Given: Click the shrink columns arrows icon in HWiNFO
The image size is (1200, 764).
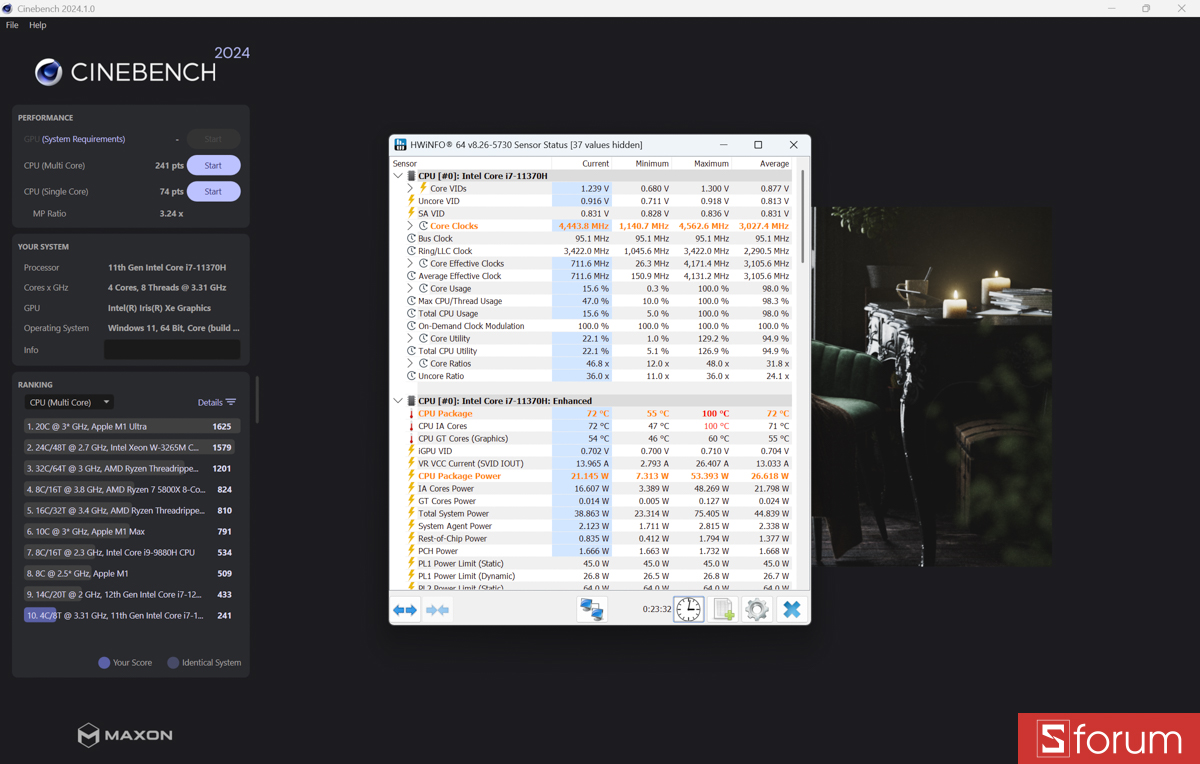Looking at the screenshot, I should click(x=437, y=609).
